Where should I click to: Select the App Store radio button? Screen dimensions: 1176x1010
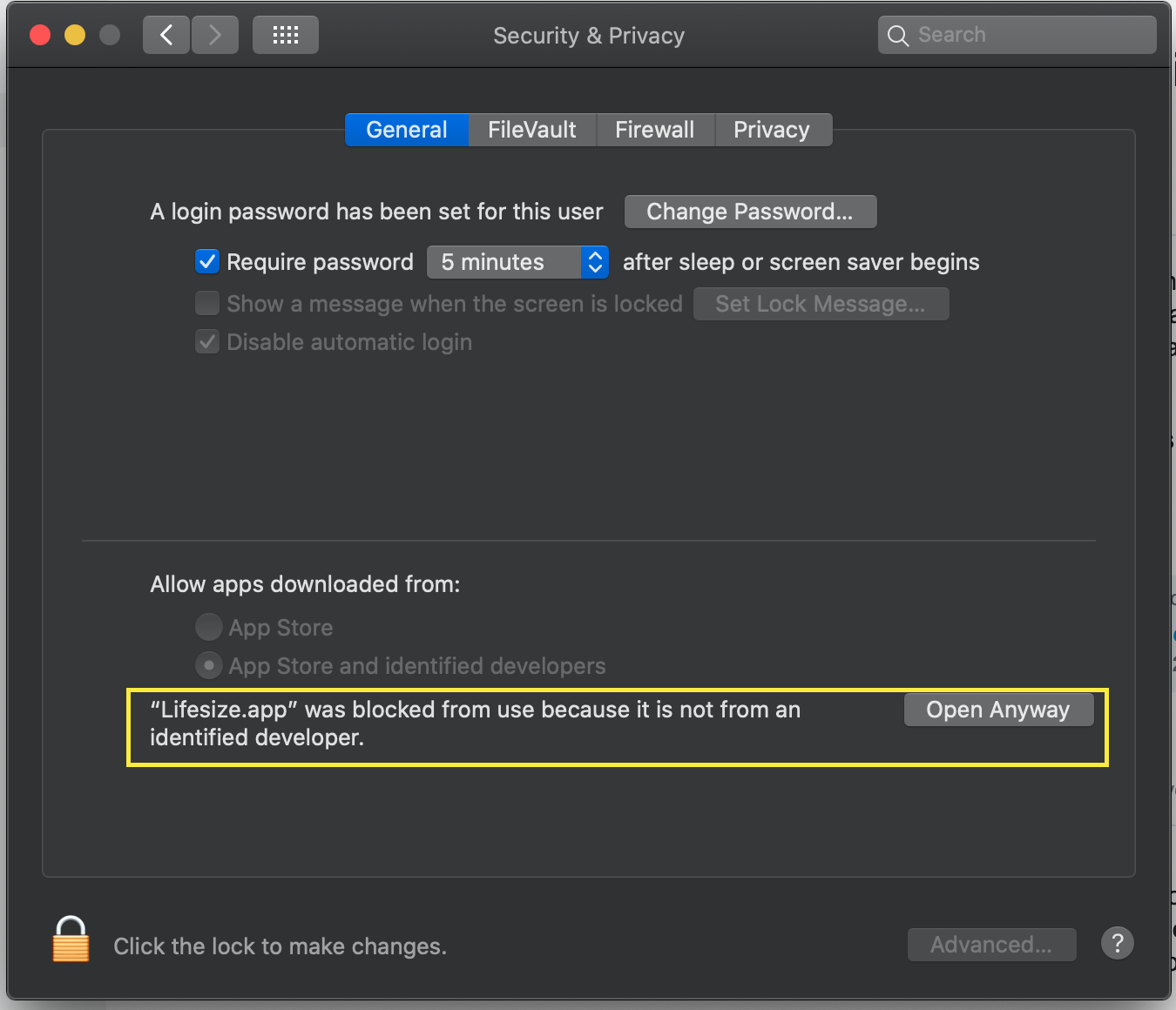point(208,627)
